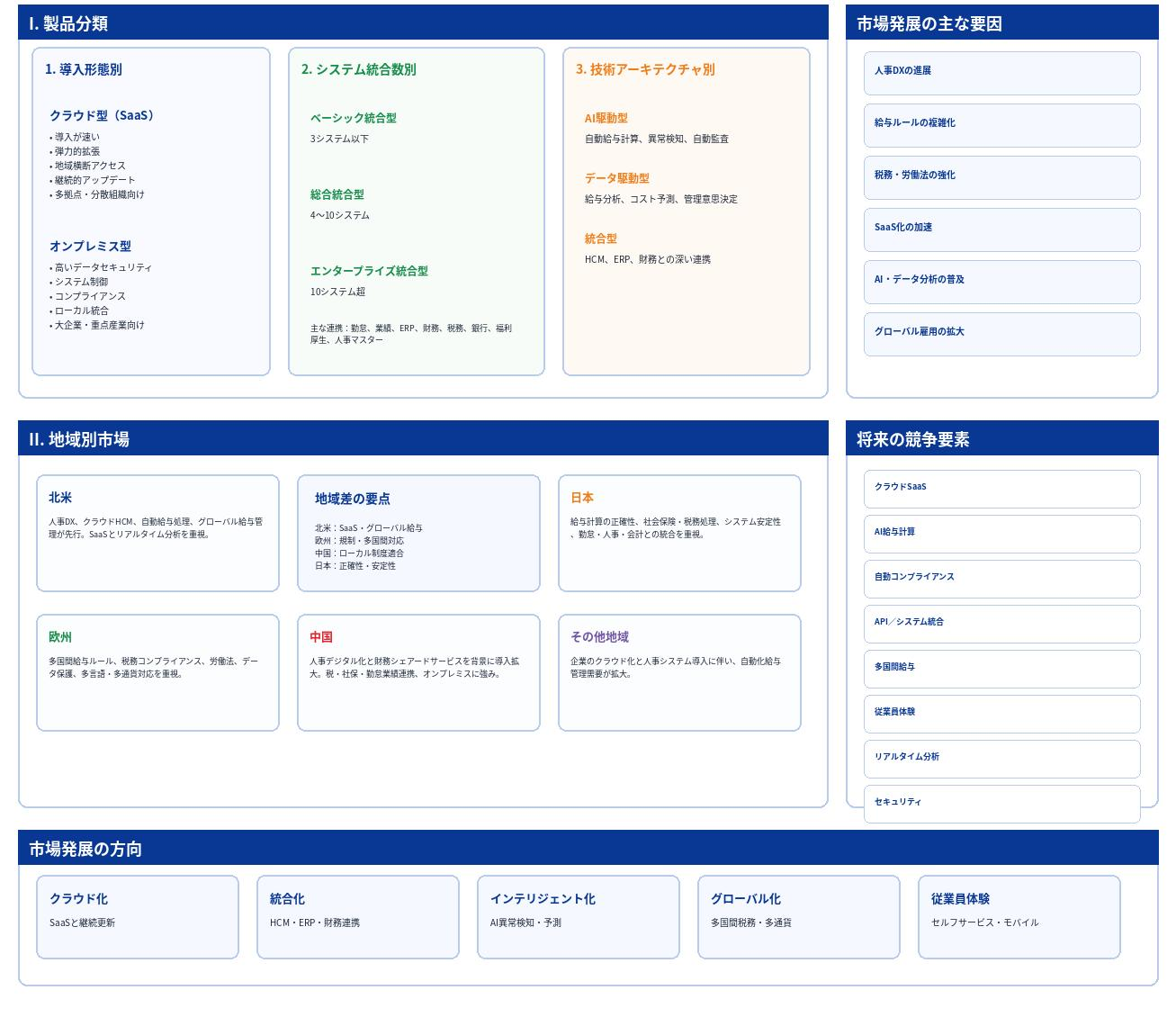Screen dimensions: 1176x1017
Task: Open the 北米 regional market card
Action: point(157,533)
